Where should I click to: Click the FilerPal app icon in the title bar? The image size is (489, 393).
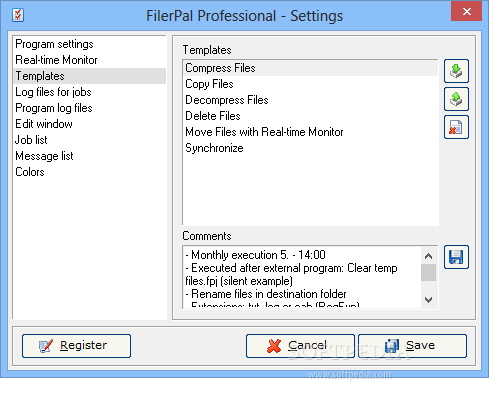point(18,15)
